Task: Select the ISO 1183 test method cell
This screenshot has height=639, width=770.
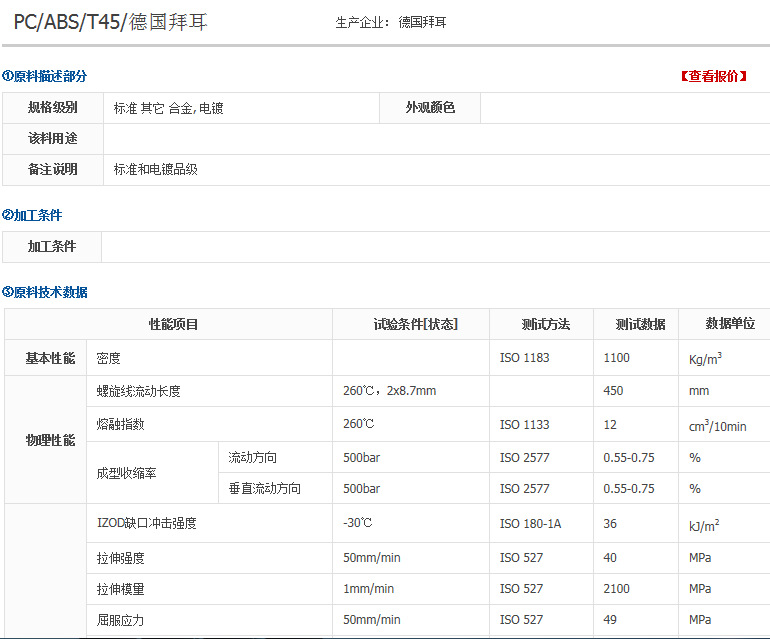Action: [x=524, y=357]
